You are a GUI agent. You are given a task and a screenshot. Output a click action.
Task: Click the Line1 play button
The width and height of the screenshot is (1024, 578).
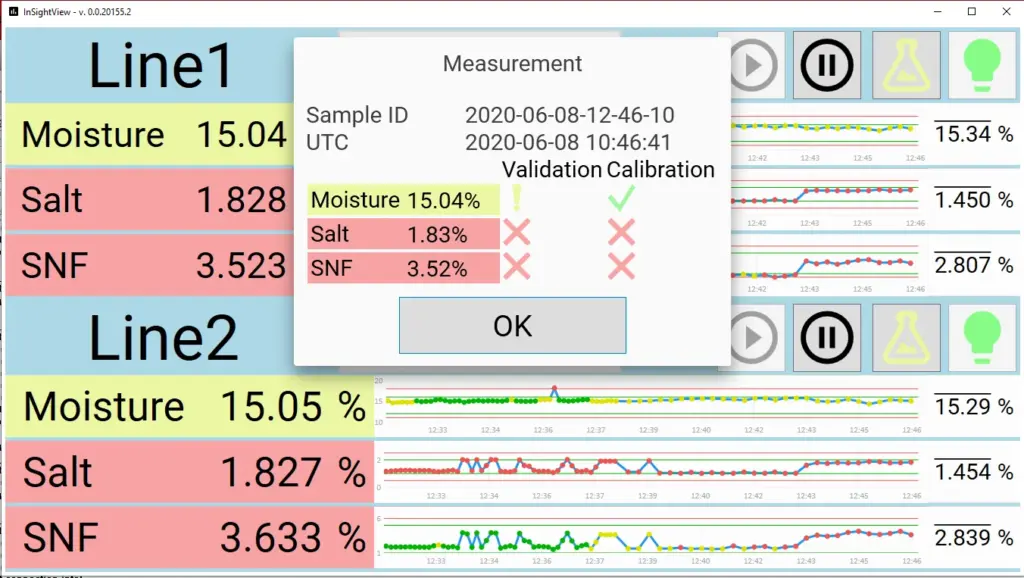click(x=754, y=65)
